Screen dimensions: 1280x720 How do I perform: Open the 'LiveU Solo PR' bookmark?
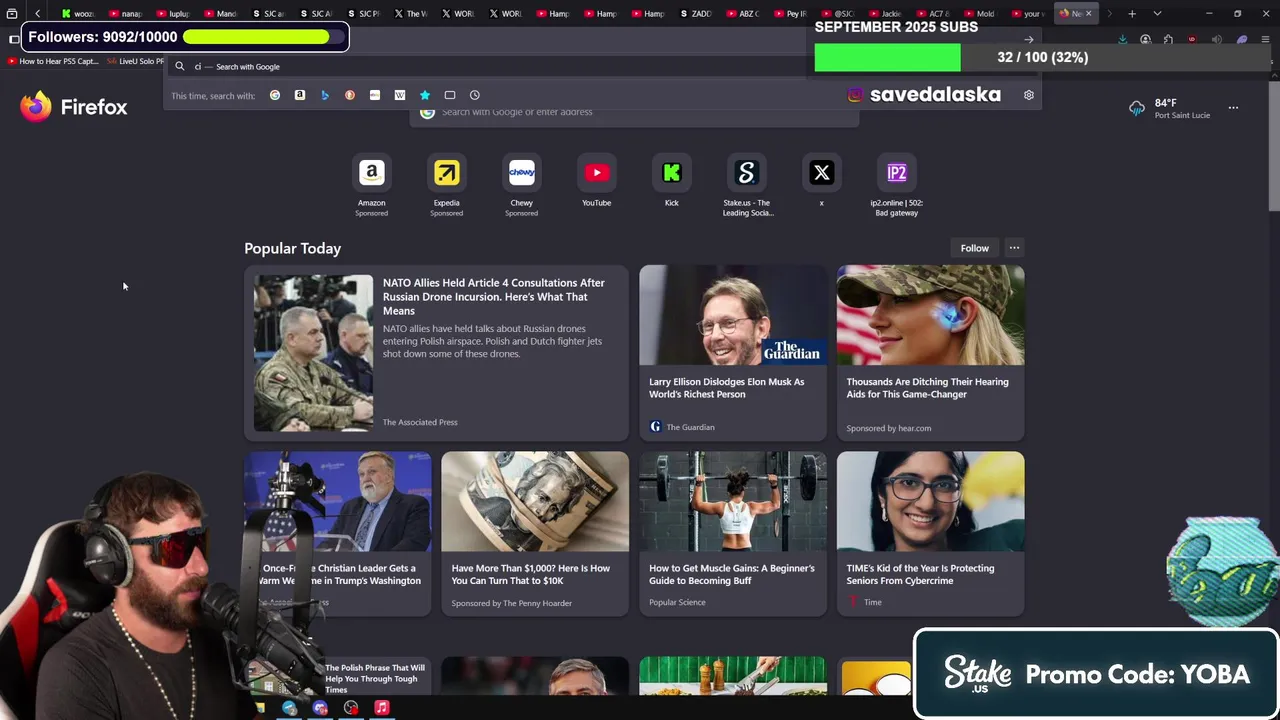pos(135,61)
